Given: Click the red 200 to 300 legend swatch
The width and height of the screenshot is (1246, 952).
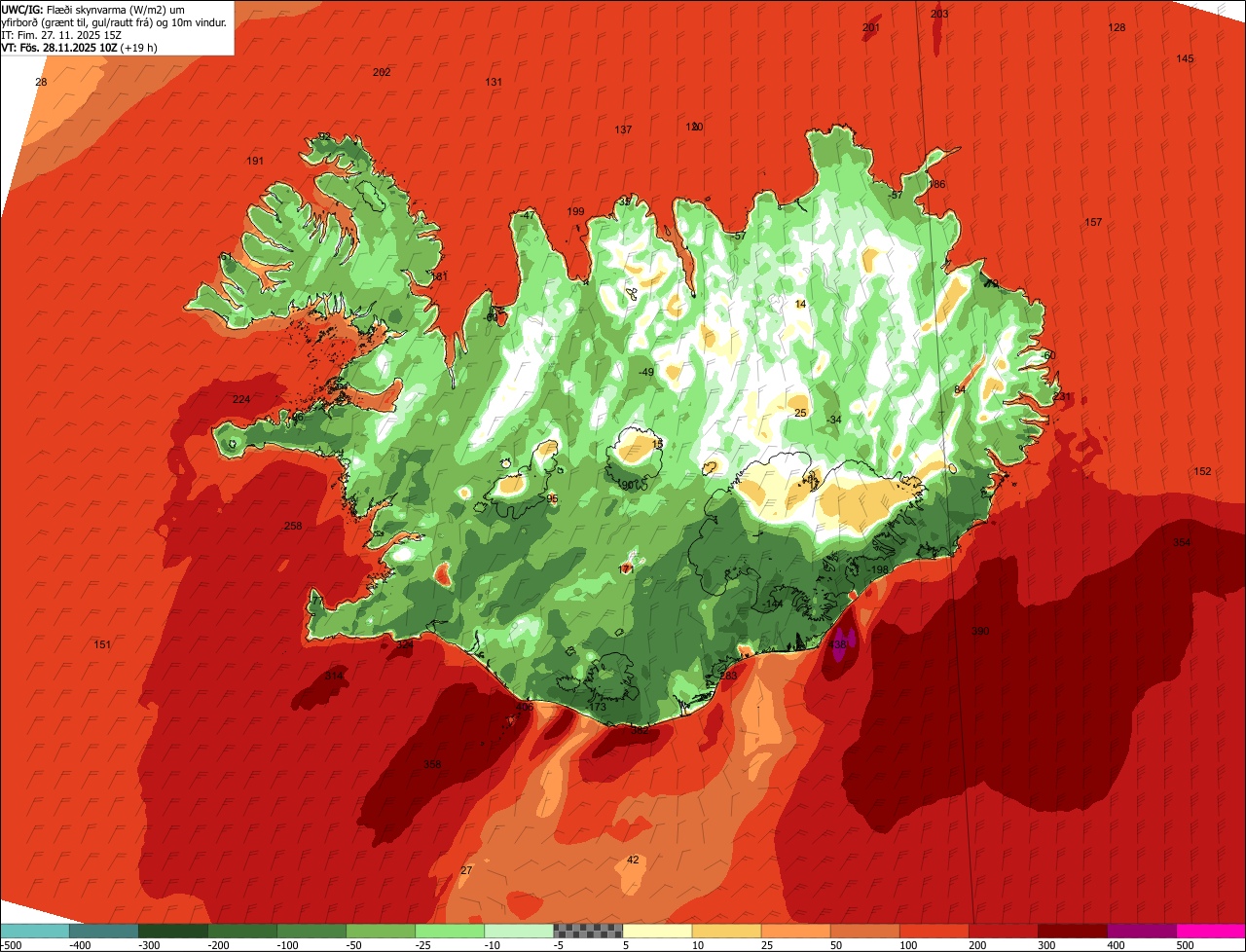Looking at the screenshot, I should [x=1003, y=931].
